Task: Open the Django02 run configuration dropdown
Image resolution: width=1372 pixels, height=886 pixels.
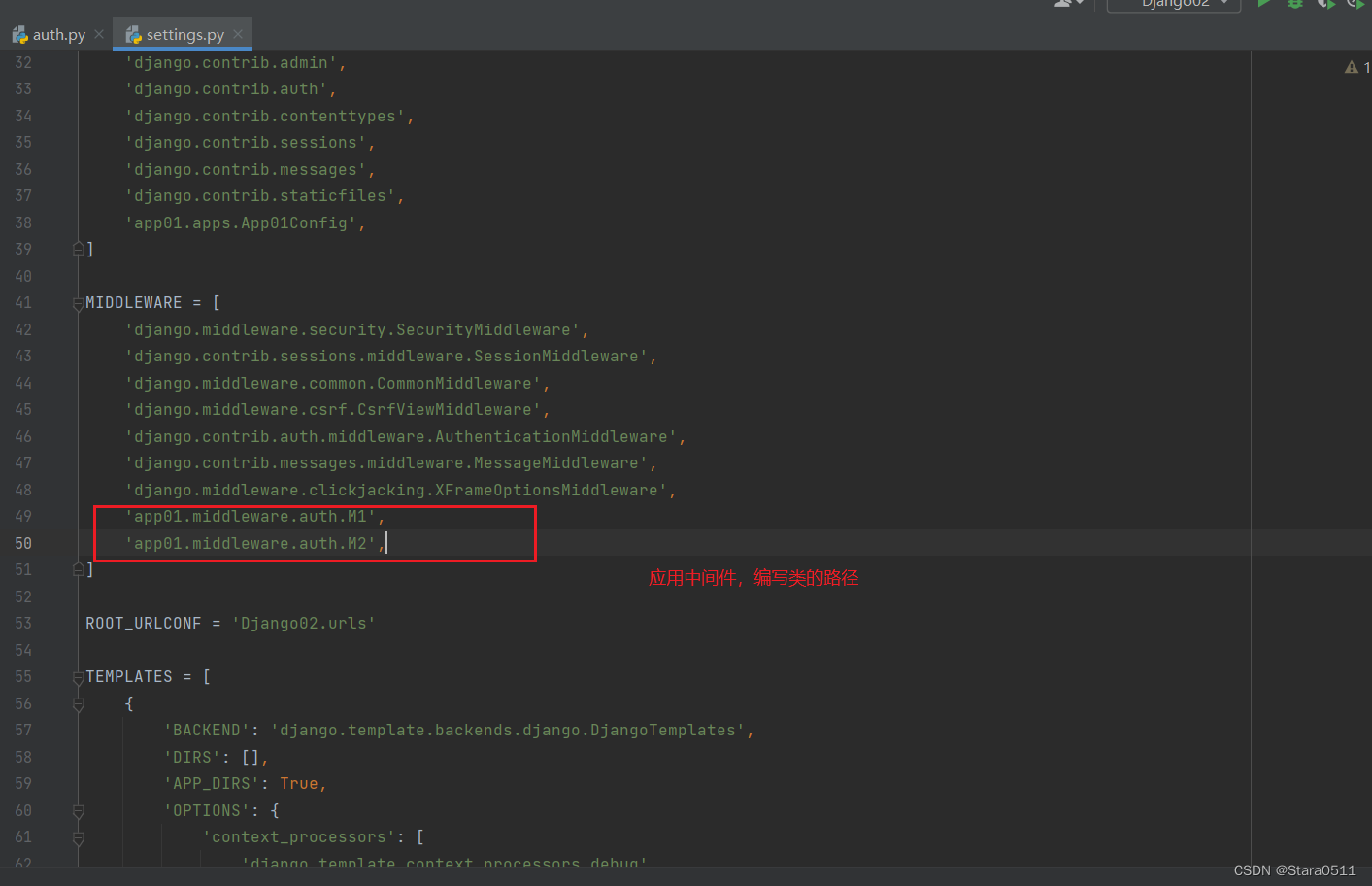Action: click(1175, 4)
